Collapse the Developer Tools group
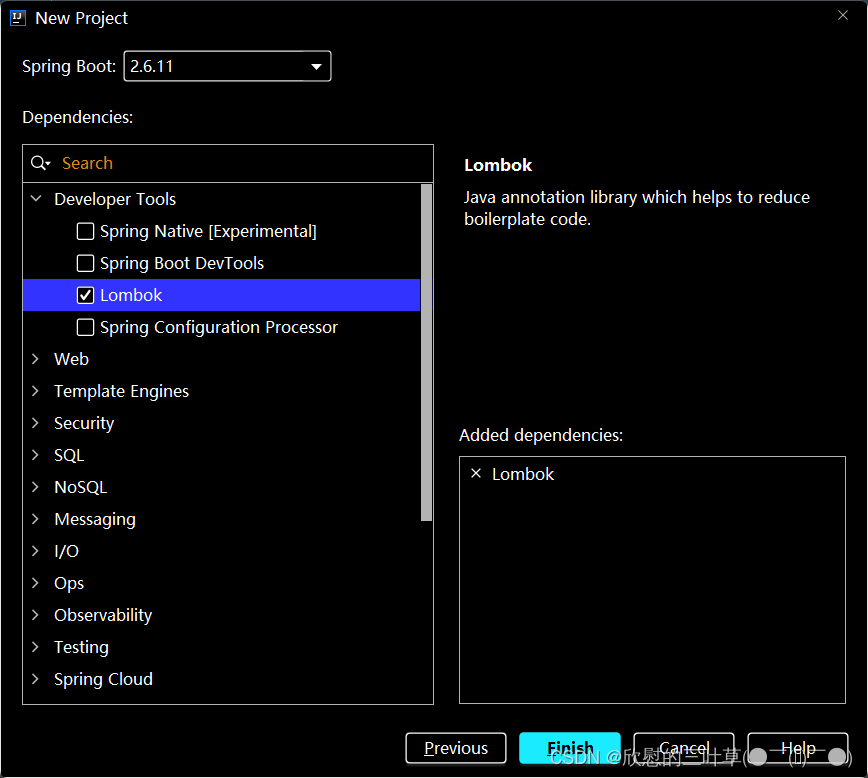 tap(36, 199)
